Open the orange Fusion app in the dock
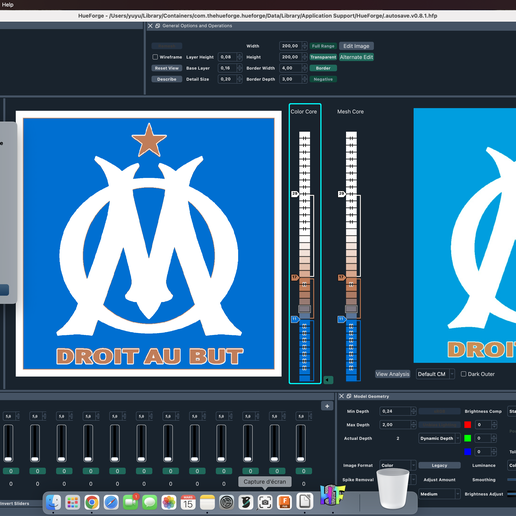The width and height of the screenshot is (516, 516). point(284,502)
